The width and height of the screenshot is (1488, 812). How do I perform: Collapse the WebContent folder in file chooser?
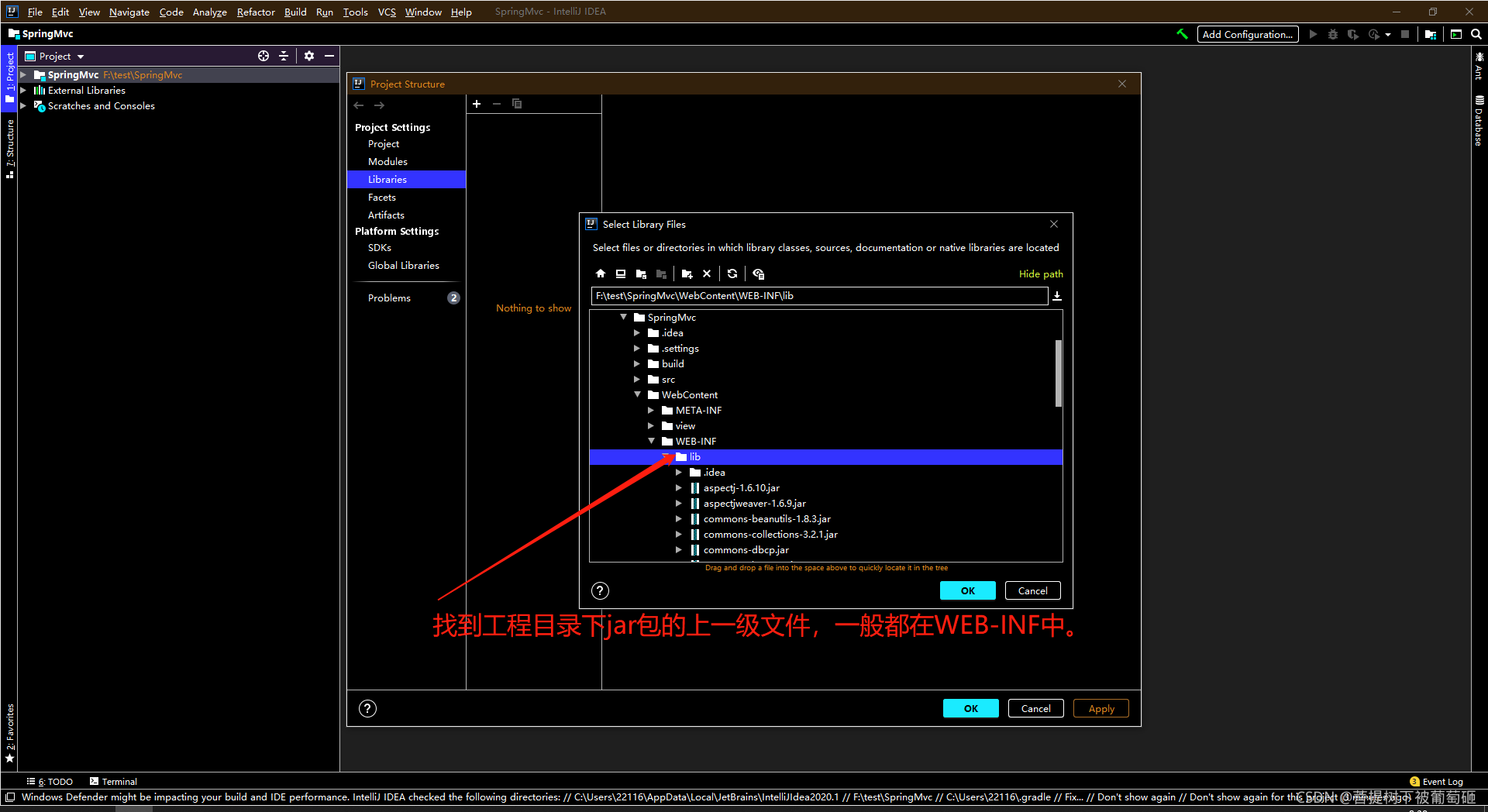(637, 394)
